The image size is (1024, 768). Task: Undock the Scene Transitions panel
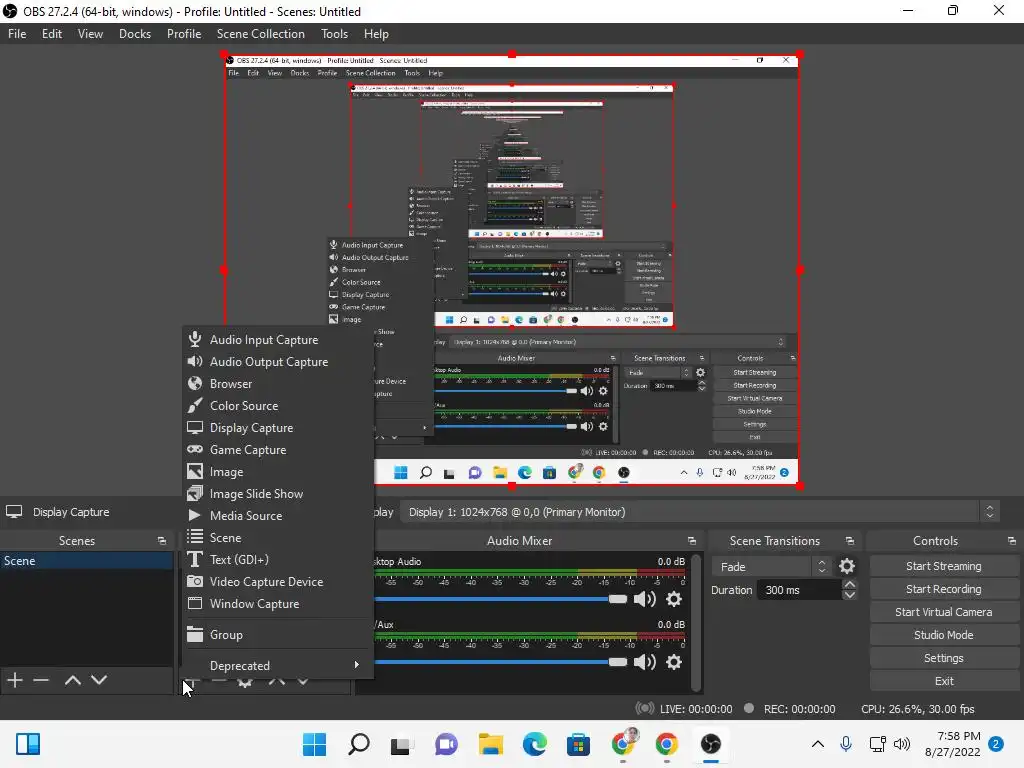850,541
